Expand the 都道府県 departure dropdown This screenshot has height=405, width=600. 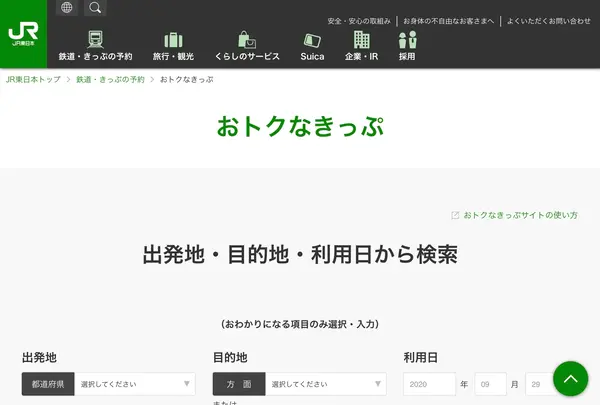click(x=135, y=384)
